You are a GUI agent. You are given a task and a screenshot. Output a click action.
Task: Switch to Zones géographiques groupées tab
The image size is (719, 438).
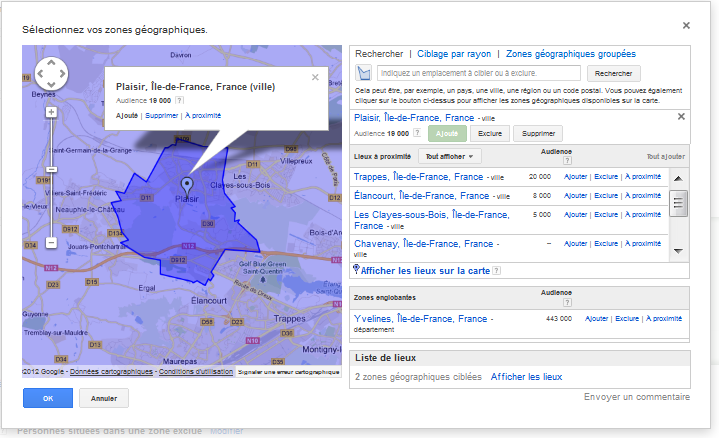click(x=571, y=54)
